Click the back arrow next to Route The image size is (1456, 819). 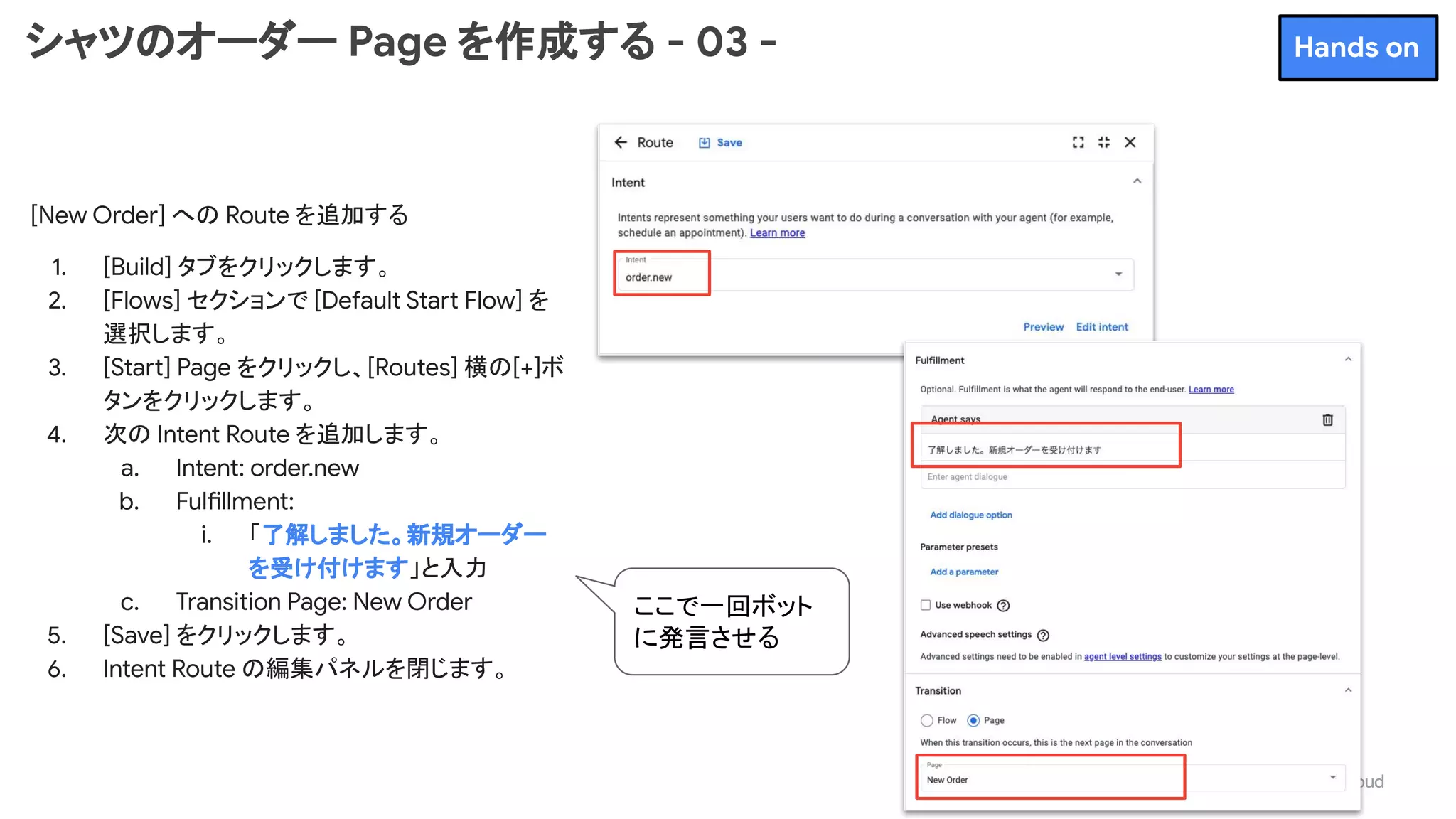pyautogui.click(x=621, y=142)
